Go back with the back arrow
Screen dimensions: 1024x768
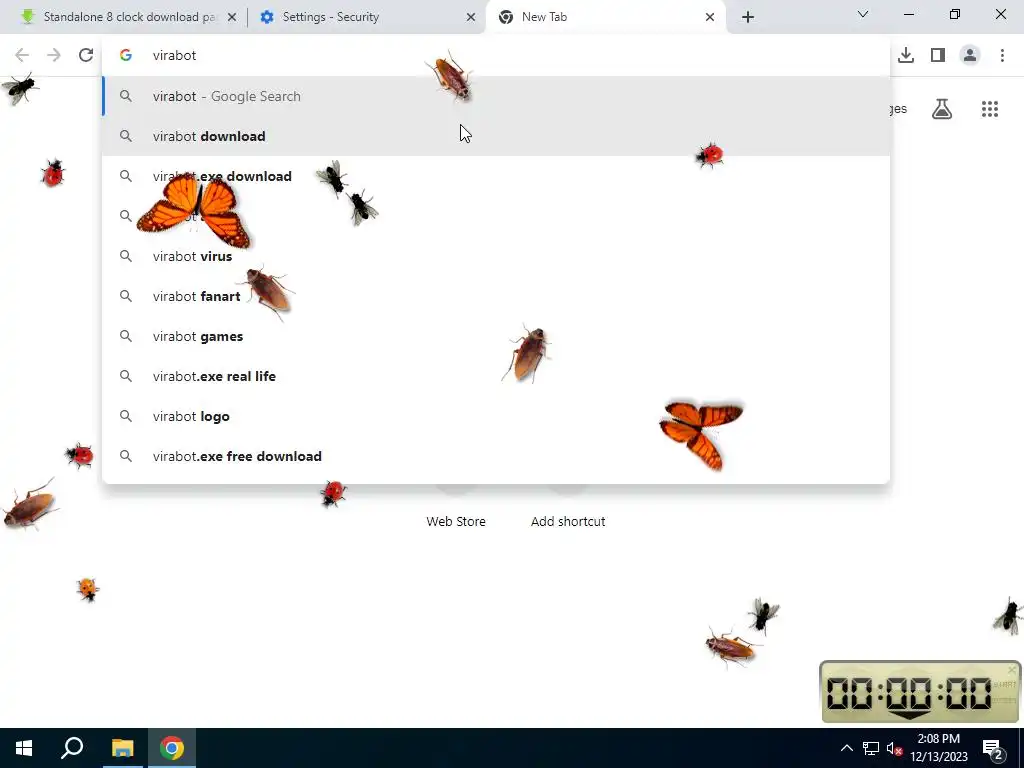click(22, 55)
